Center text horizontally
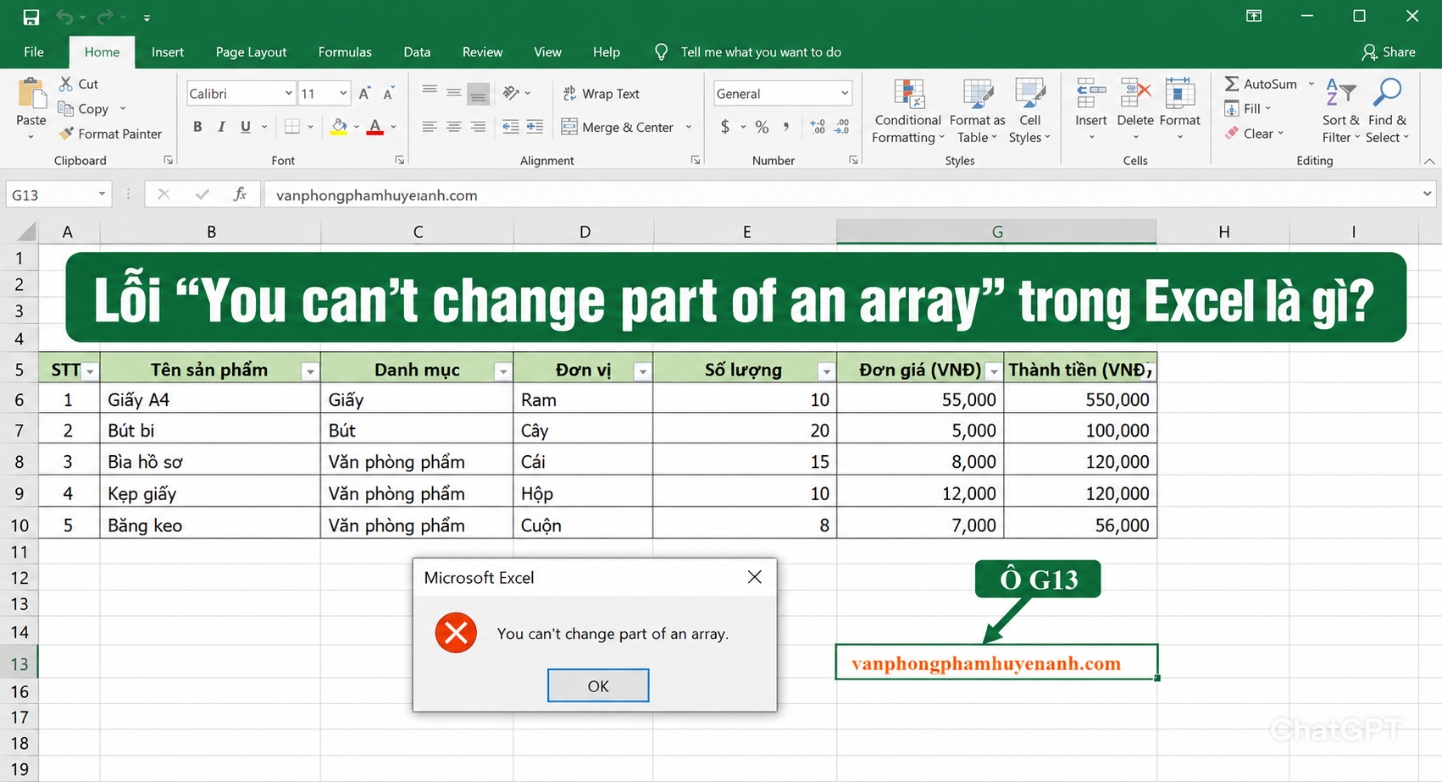Image resolution: width=1442 pixels, height=782 pixels. pyautogui.click(x=454, y=127)
